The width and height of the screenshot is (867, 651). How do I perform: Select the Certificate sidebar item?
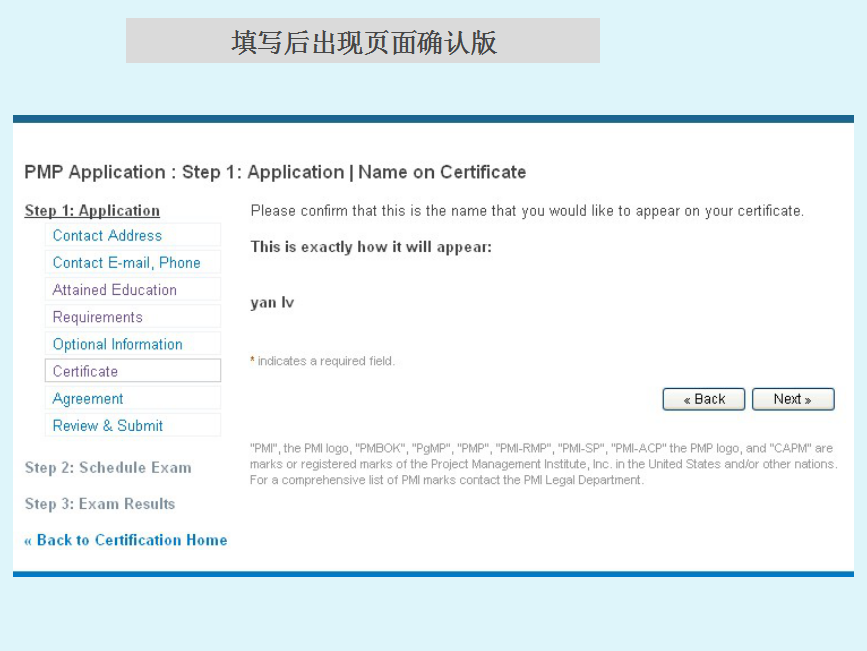(85, 371)
